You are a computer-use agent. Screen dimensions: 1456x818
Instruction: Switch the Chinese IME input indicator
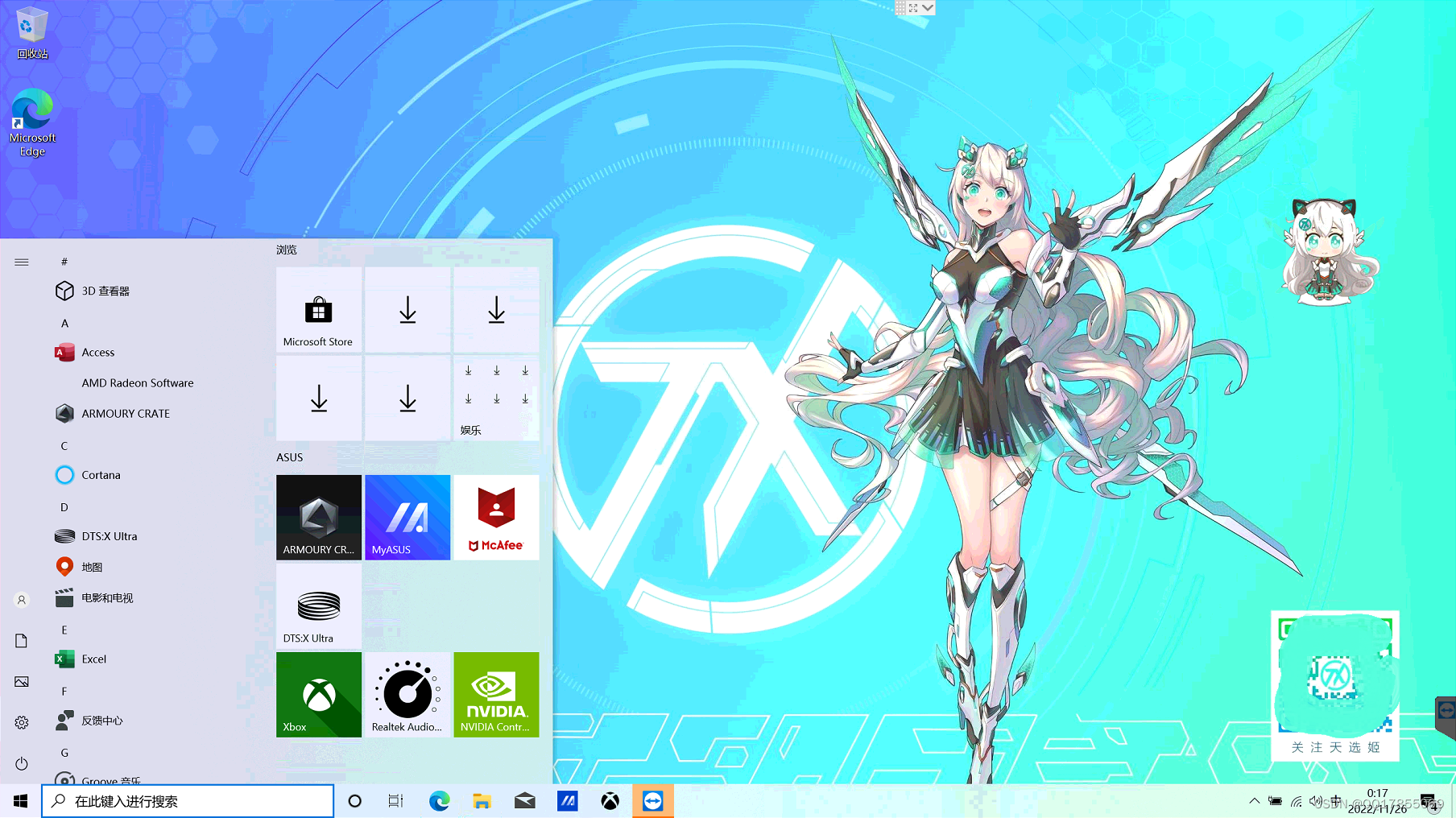[x=1337, y=801]
